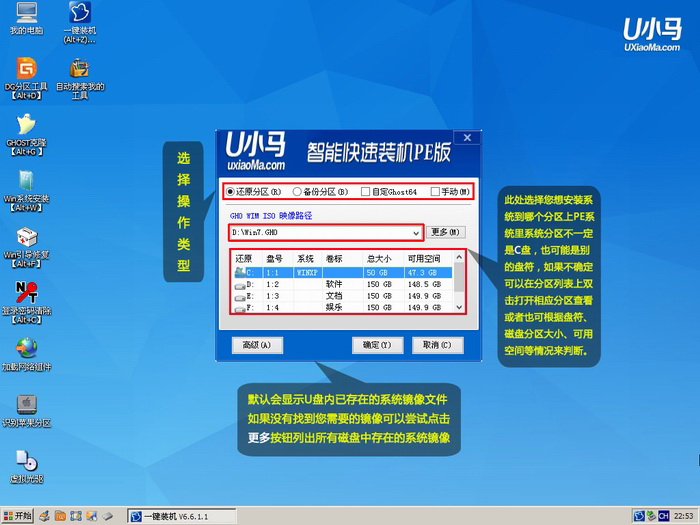Select the 文档 volume label on E: row
Screen dimensions: 700x525
pyautogui.click(x=334, y=296)
